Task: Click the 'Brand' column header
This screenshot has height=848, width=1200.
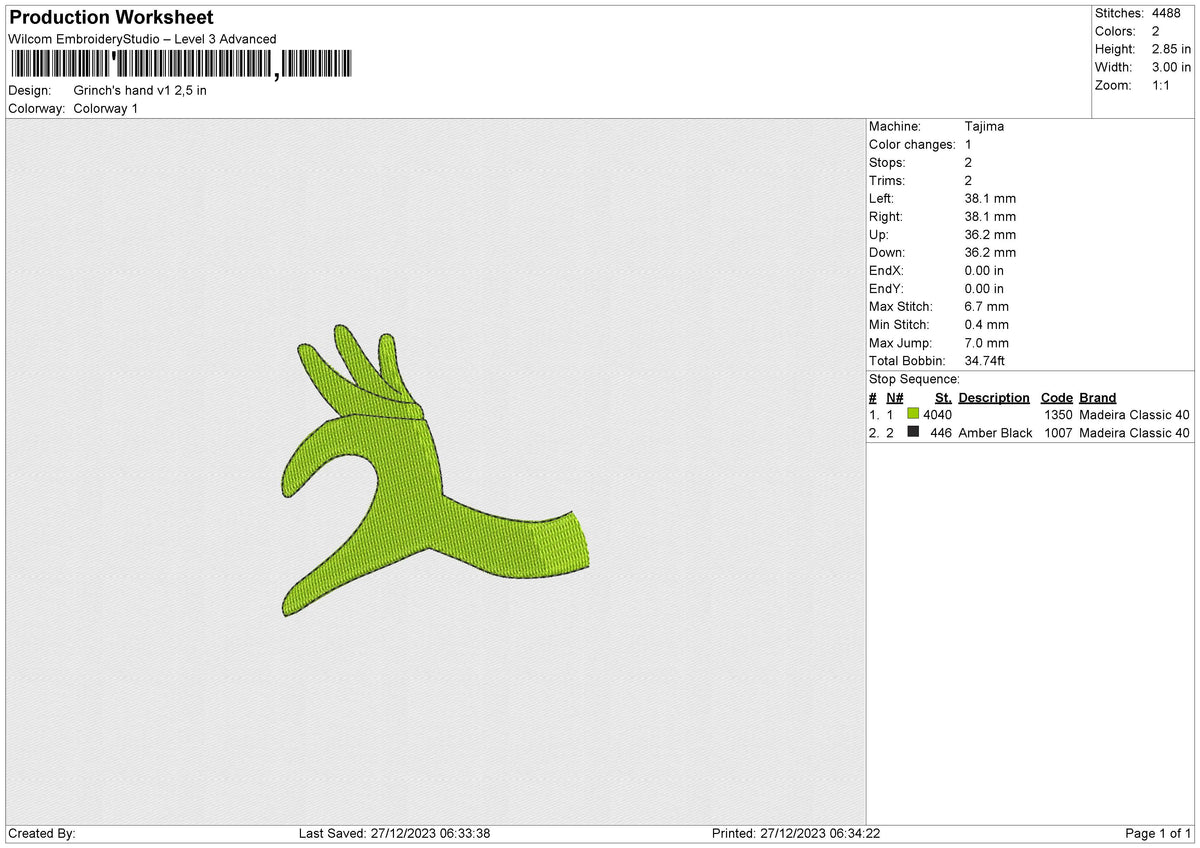Action: 1098,397
